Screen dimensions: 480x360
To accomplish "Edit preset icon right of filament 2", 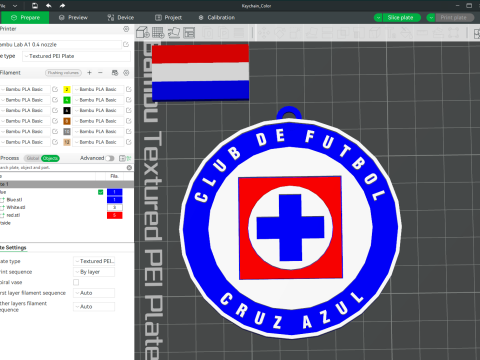I will coord(129,89).
